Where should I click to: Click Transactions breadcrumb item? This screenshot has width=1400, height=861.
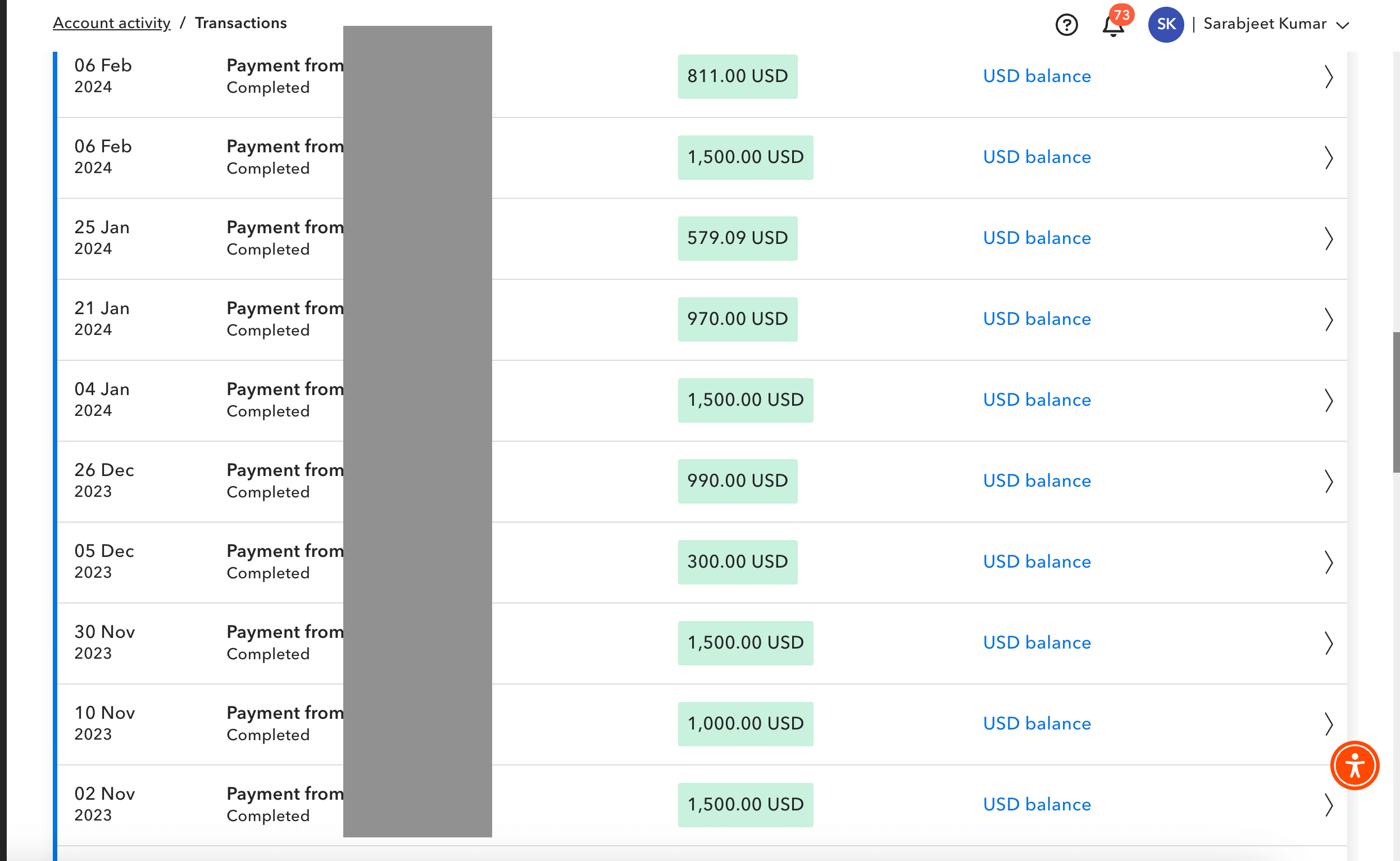pyautogui.click(x=241, y=23)
